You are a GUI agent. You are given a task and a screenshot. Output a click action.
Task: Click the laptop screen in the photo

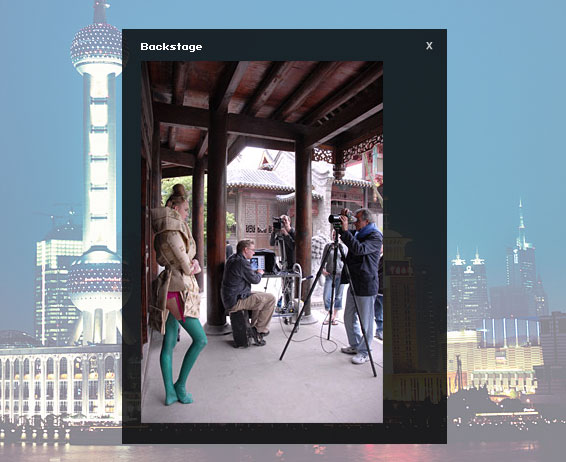tap(257, 263)
